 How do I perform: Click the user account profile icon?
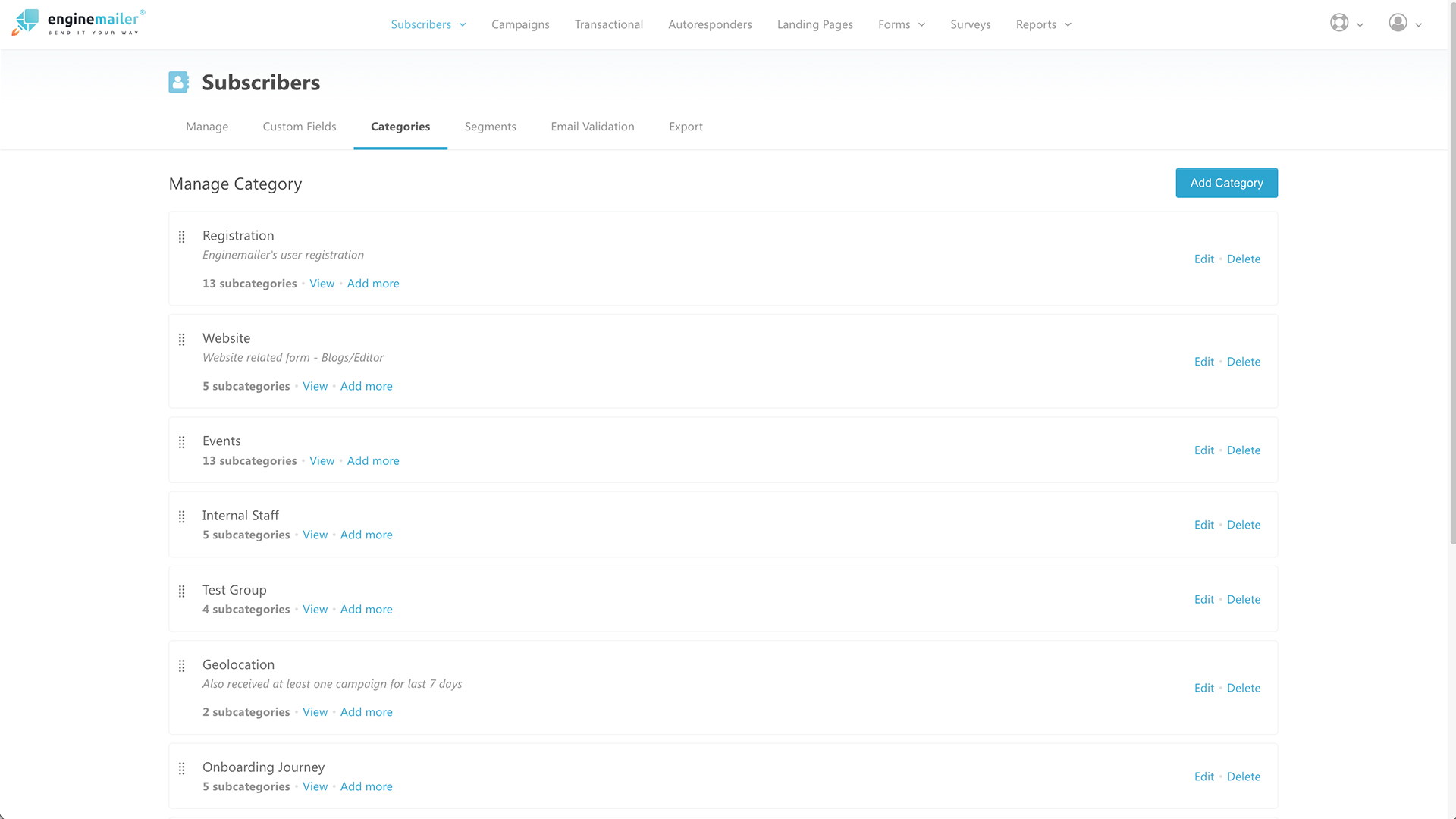pyautogui.click(x=1398, y=22)
